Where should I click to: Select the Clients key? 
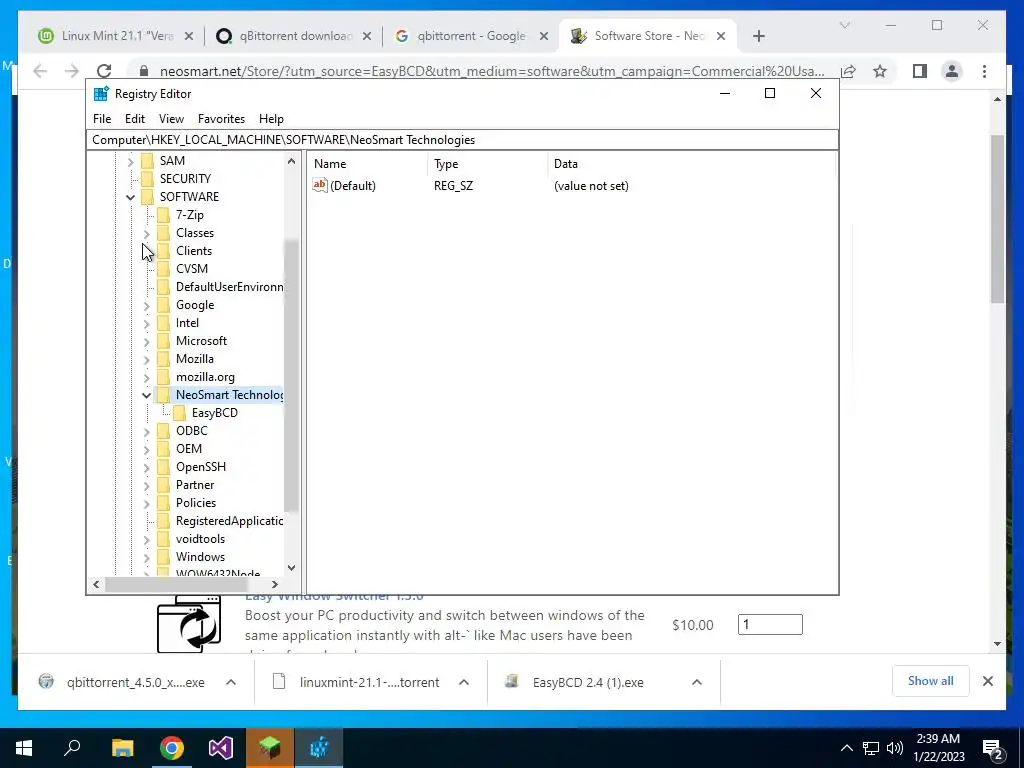(194, 251)
